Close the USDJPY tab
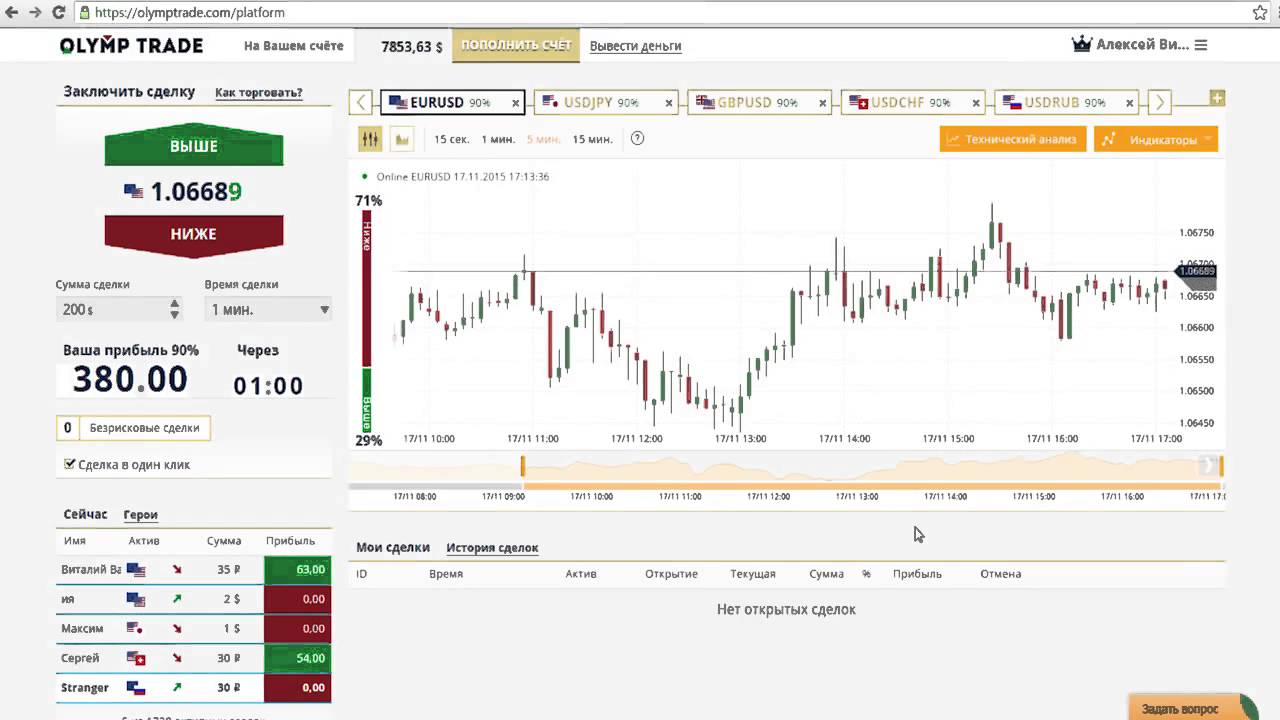Screen dimensions: 1280x720 (x=670, y=103)
